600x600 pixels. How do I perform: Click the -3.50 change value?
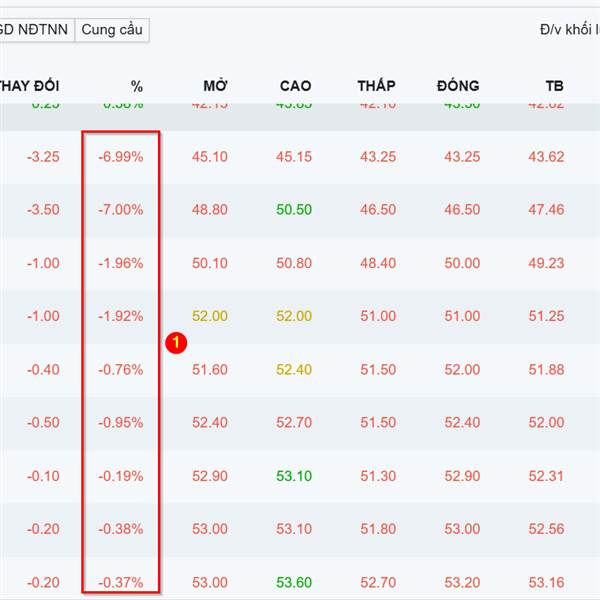pyautogui.click(x=43, y=210)
